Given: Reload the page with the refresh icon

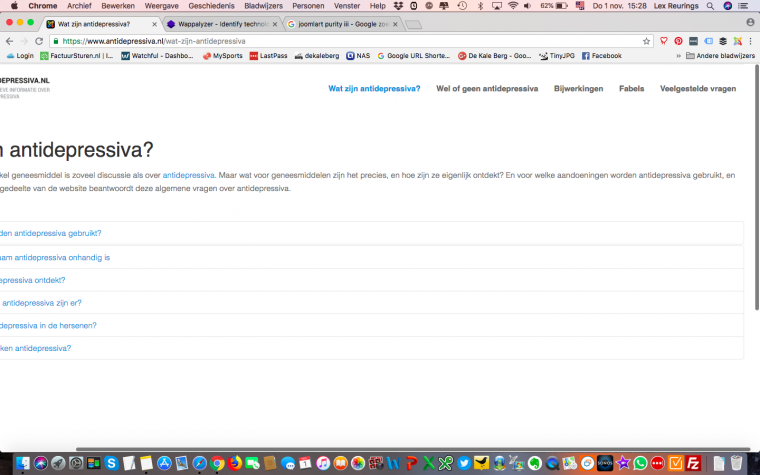Looking at the screenshot, I should (39, 41).
